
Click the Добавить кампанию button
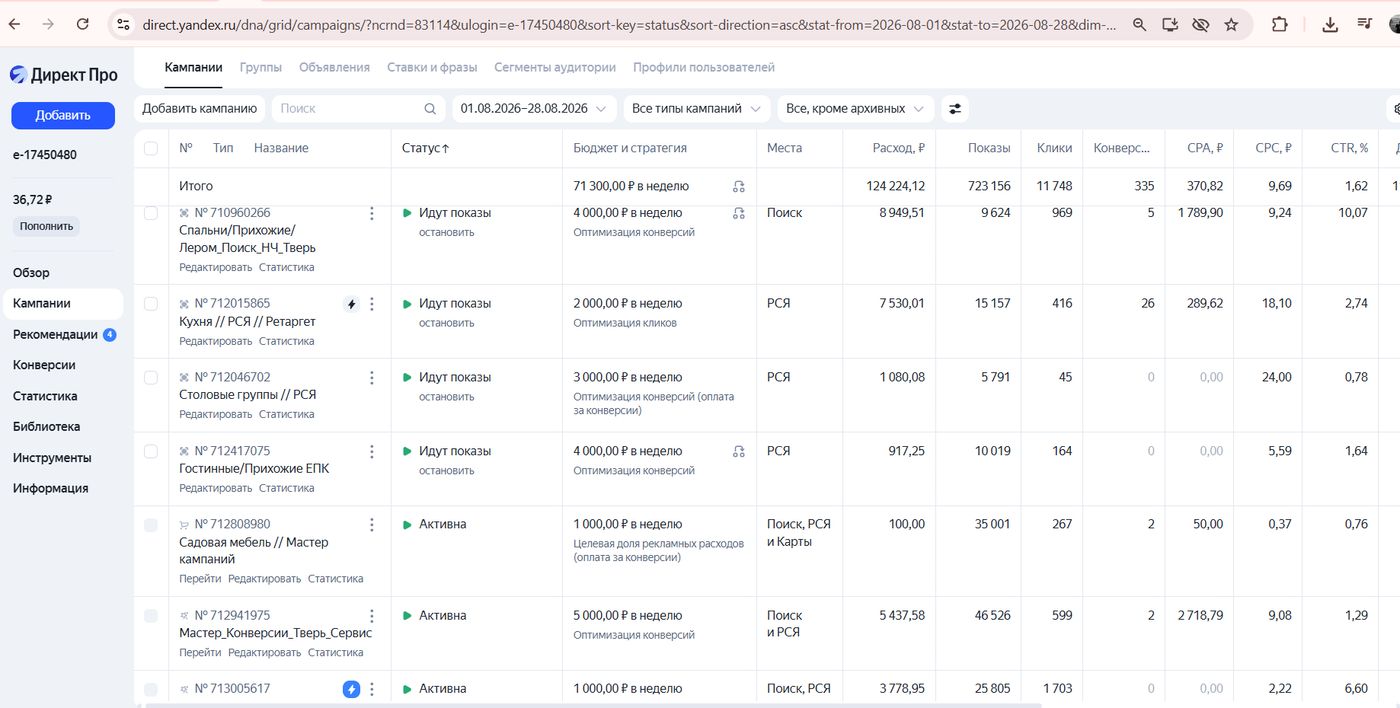[200, 108]
